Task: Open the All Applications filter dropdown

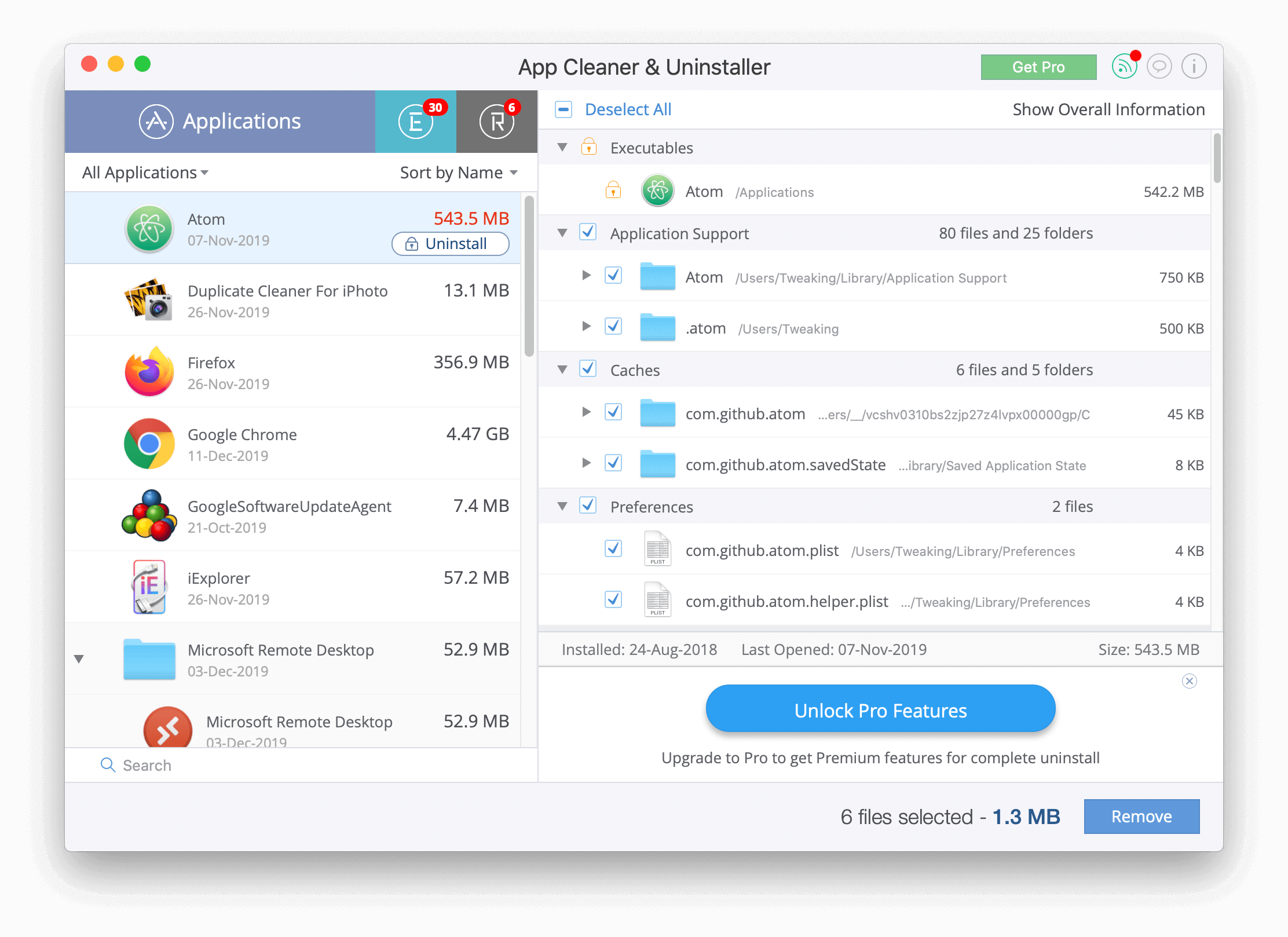Action: pyautogui.click(x=145, y=173)
